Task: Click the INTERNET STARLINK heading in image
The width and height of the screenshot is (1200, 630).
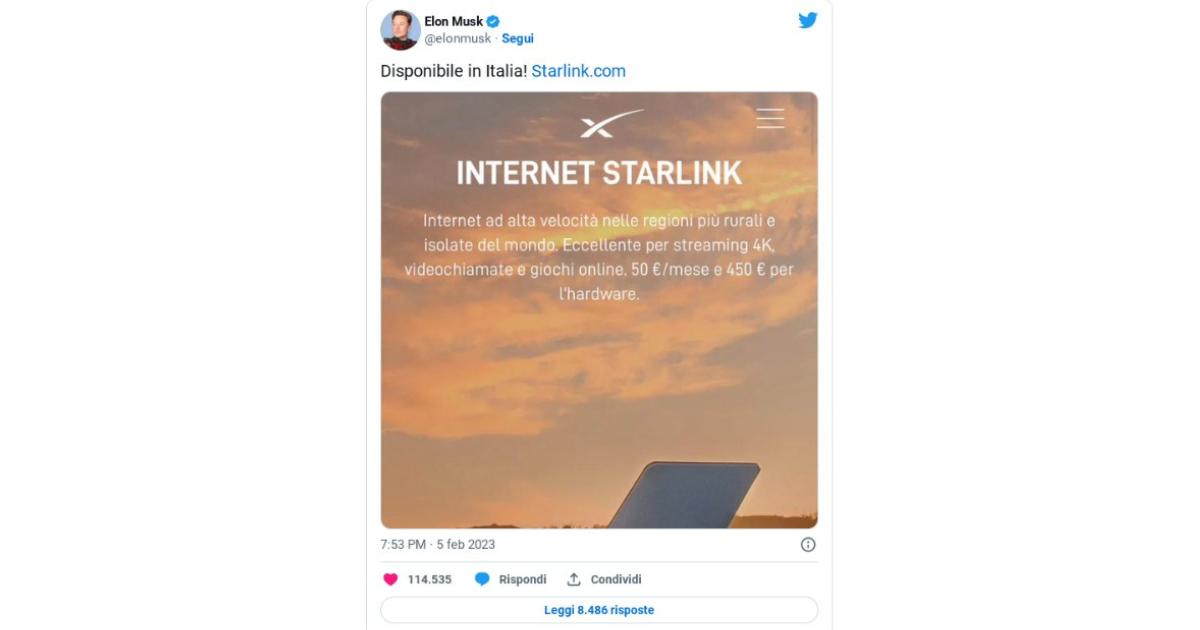Action: (x=599, y=173)
